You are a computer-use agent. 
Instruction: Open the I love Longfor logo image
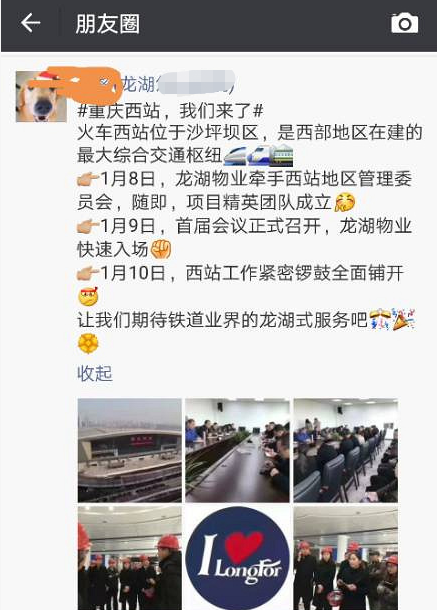(x=237, y=558)
